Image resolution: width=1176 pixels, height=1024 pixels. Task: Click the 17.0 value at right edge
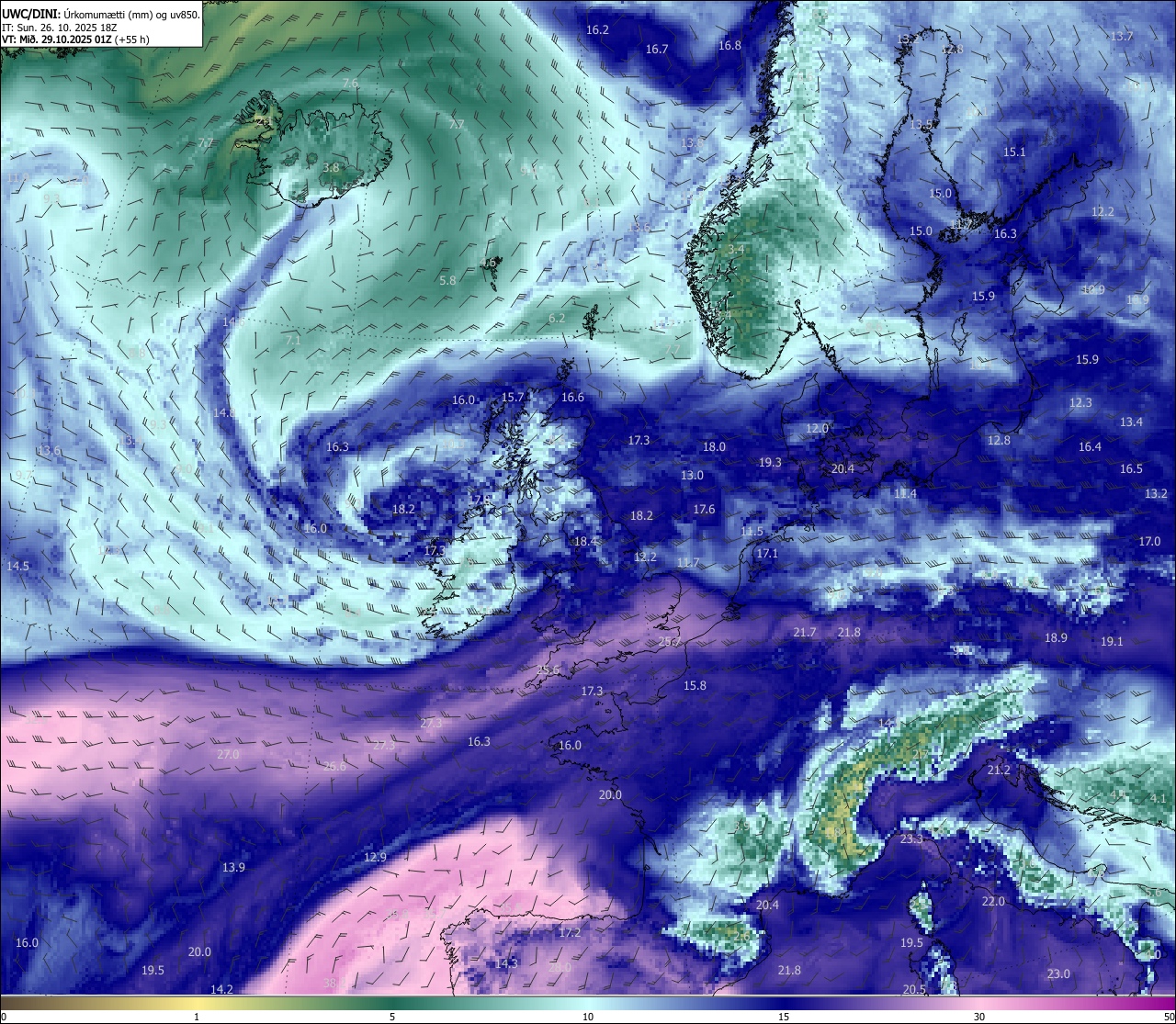[x=1149, y=542]
